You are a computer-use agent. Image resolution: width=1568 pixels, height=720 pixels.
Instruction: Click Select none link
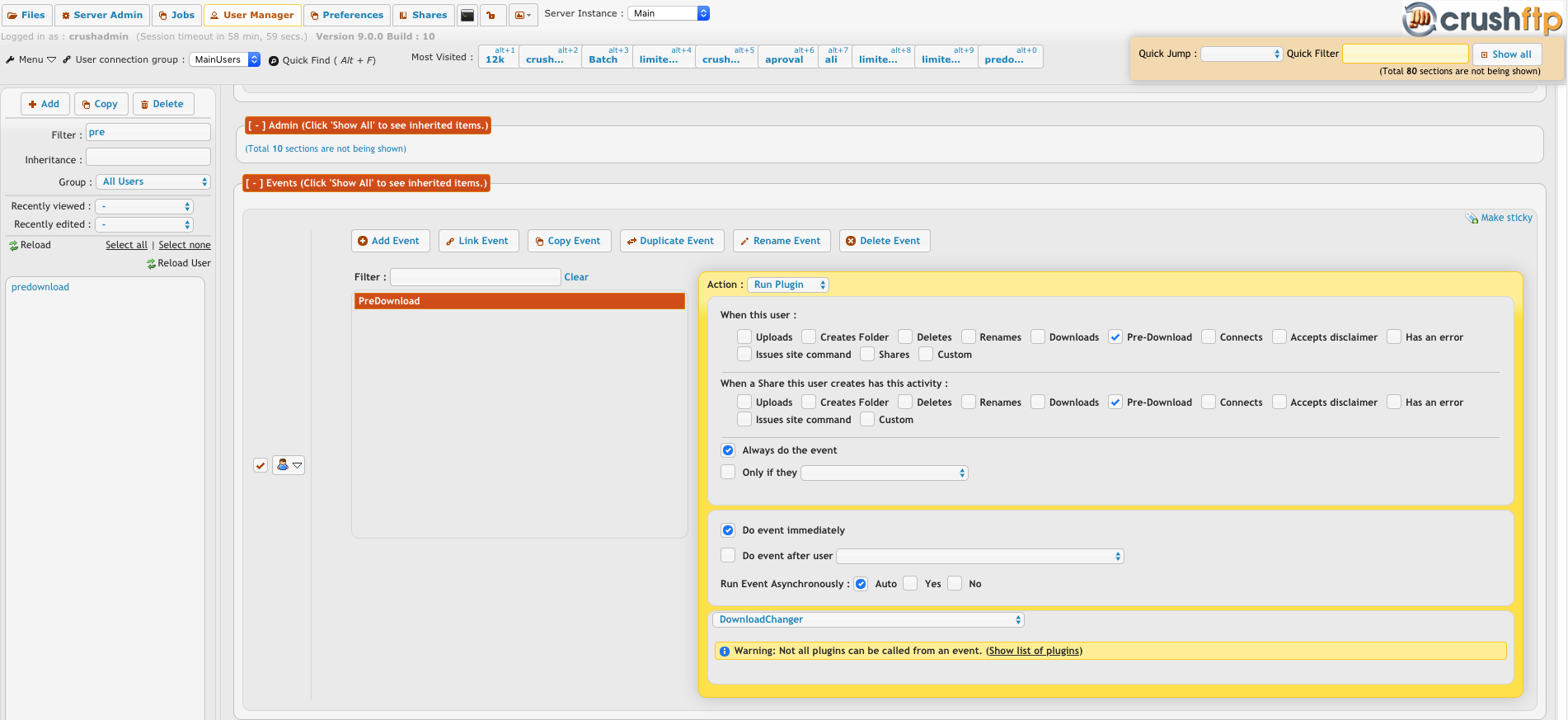[185, 246]
